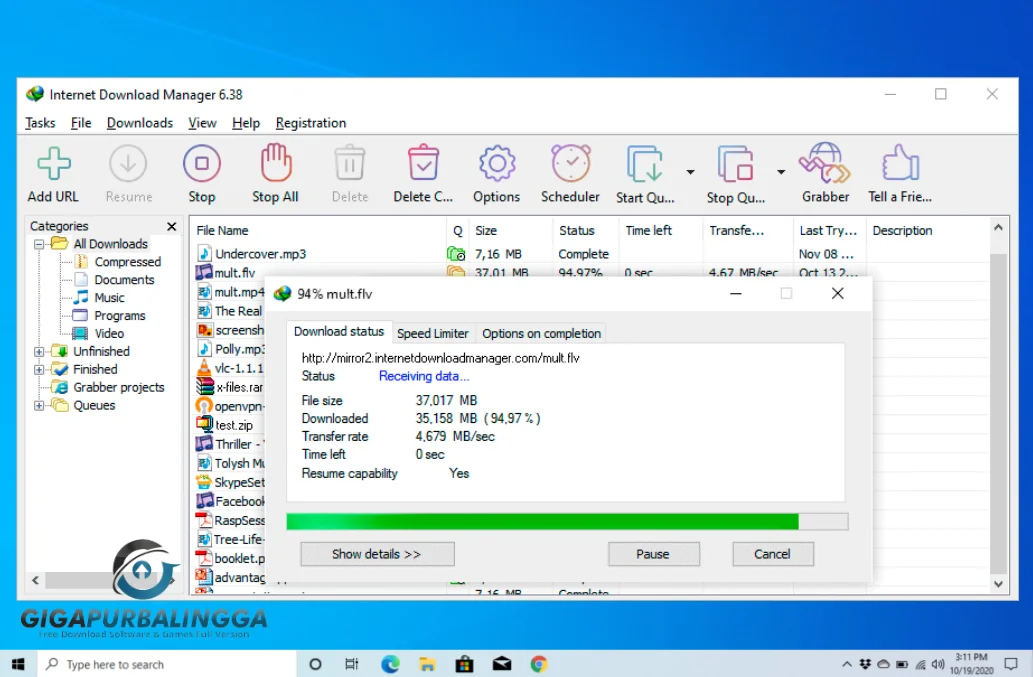Click the Stop toolbar icon
The width and height of the screenshot is (1033, 677).
[x=202, y=164]
